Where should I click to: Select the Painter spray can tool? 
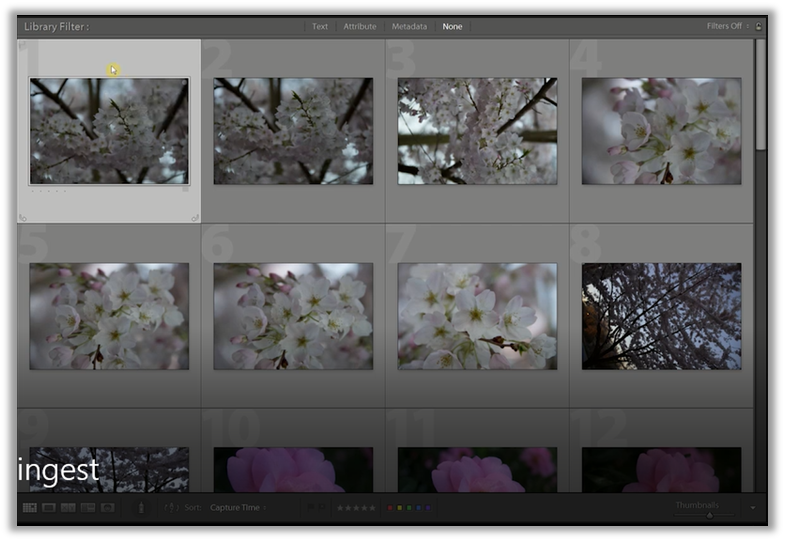point(141,507)
